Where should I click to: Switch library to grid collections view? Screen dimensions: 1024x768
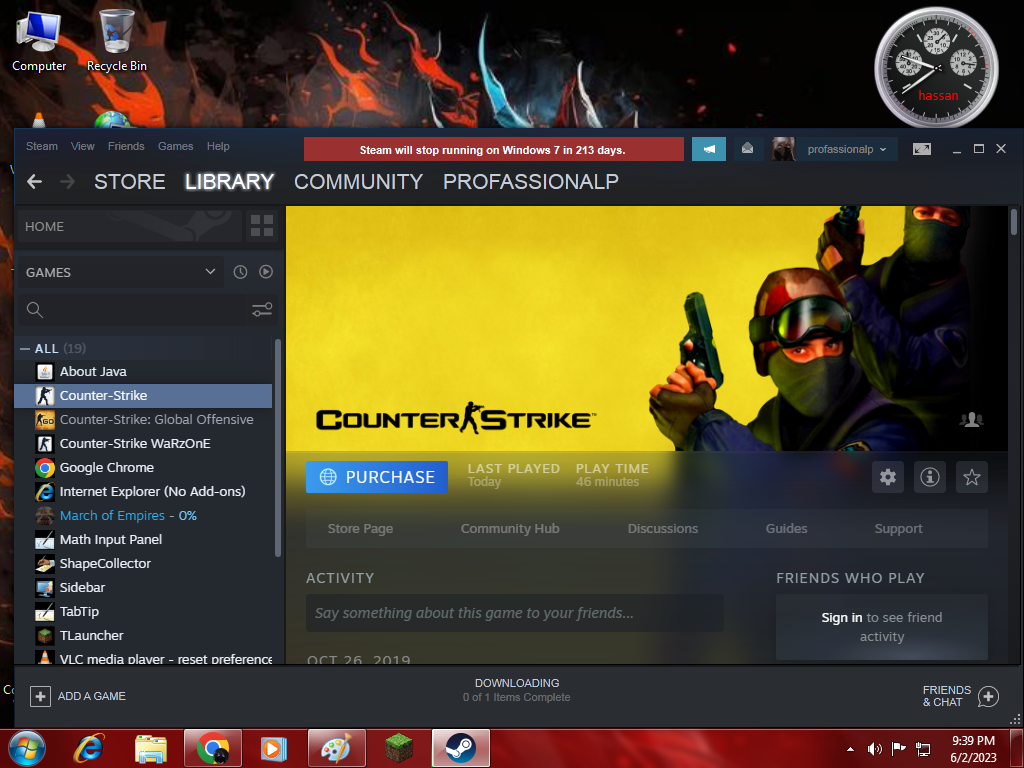tap(261, 226)
